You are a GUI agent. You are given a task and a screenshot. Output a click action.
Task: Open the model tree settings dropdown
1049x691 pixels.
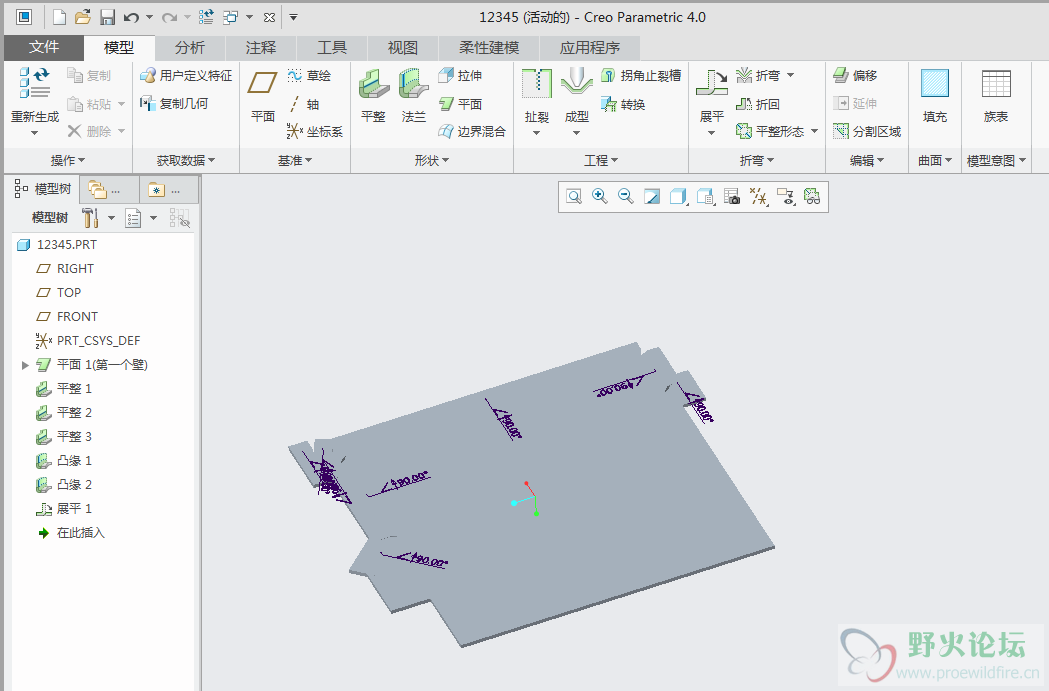tap(111, 217)
